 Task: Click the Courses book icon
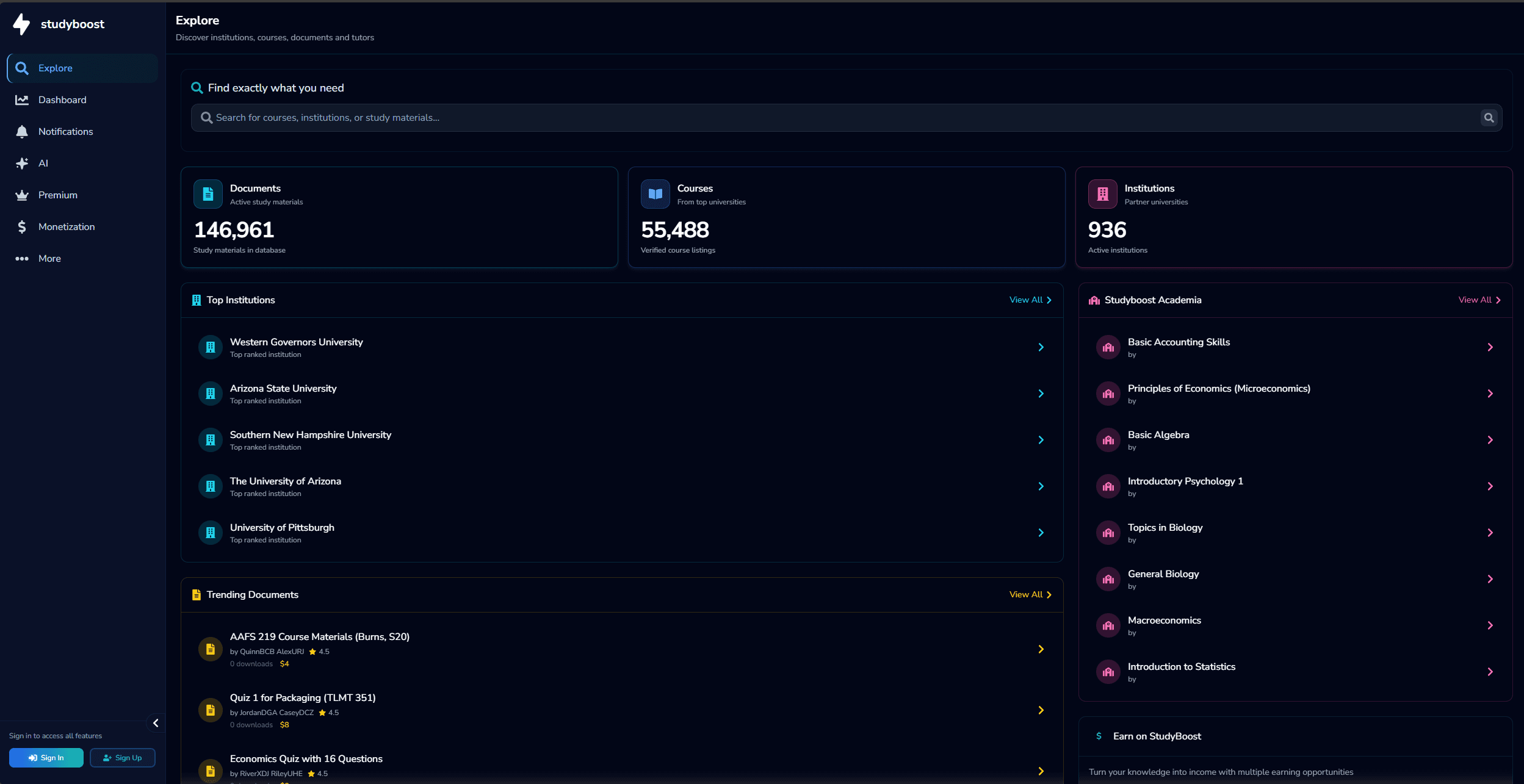pyautogui.click(x=655, y=194)
